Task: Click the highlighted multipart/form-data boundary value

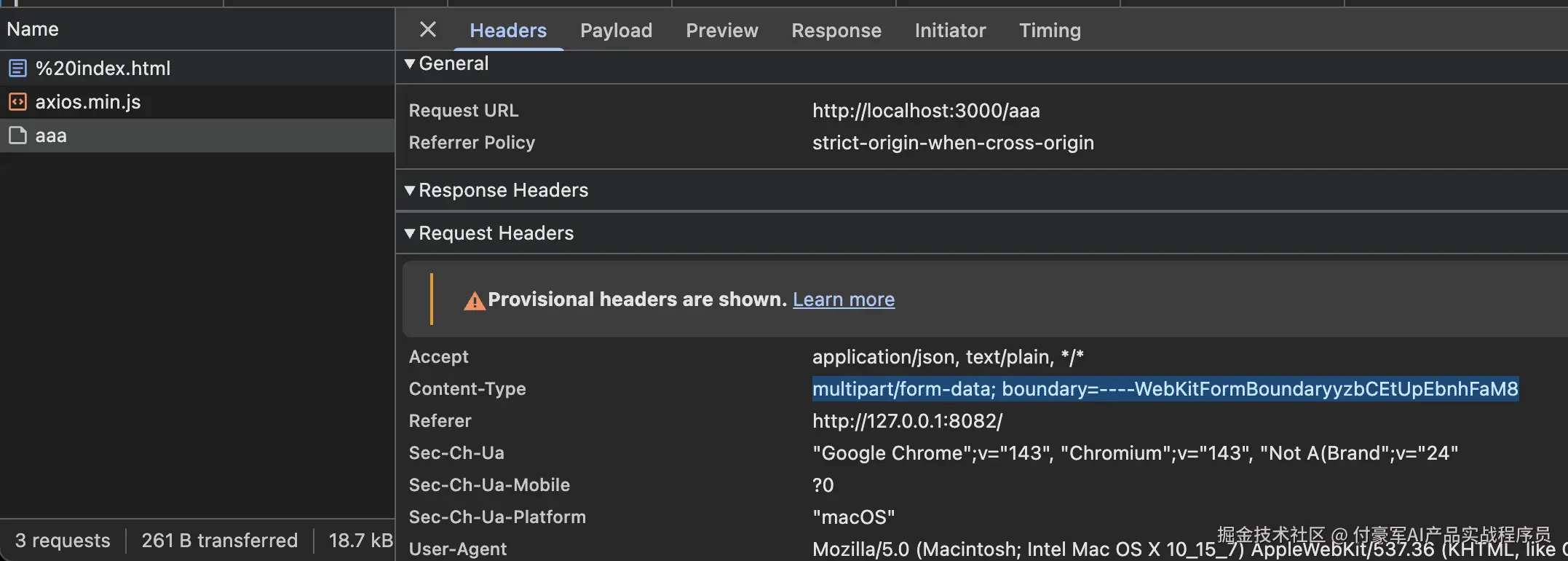Action: pyautogui.click(x=1165, y=389)
